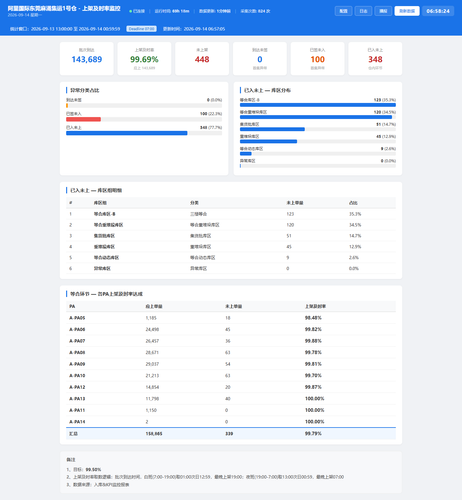
Task: Click the 348 (77.7%) label
Action: coord(211,127)
